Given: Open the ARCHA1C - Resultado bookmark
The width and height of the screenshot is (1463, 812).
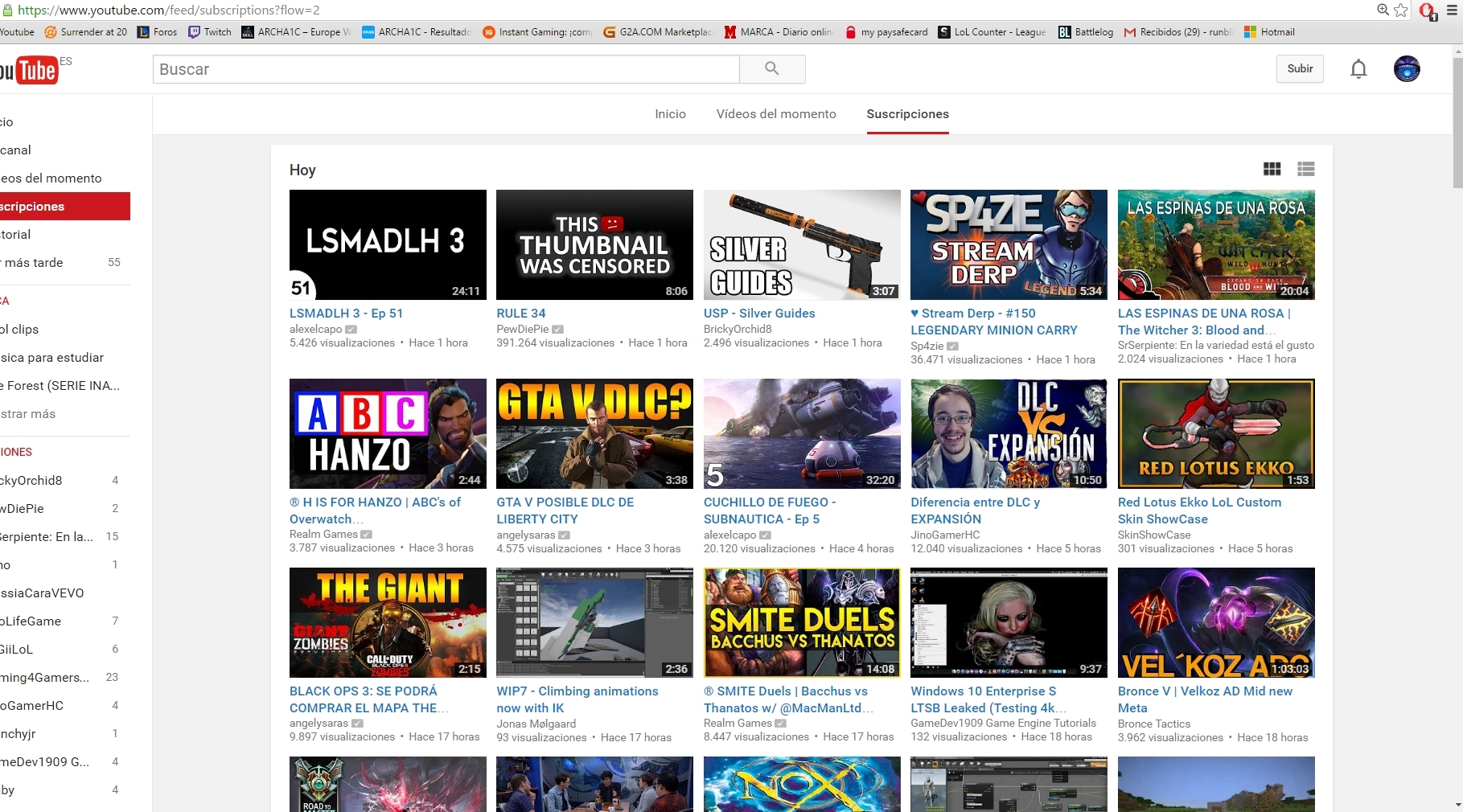Looking at the screenshot, I should [x=416, y=32].
